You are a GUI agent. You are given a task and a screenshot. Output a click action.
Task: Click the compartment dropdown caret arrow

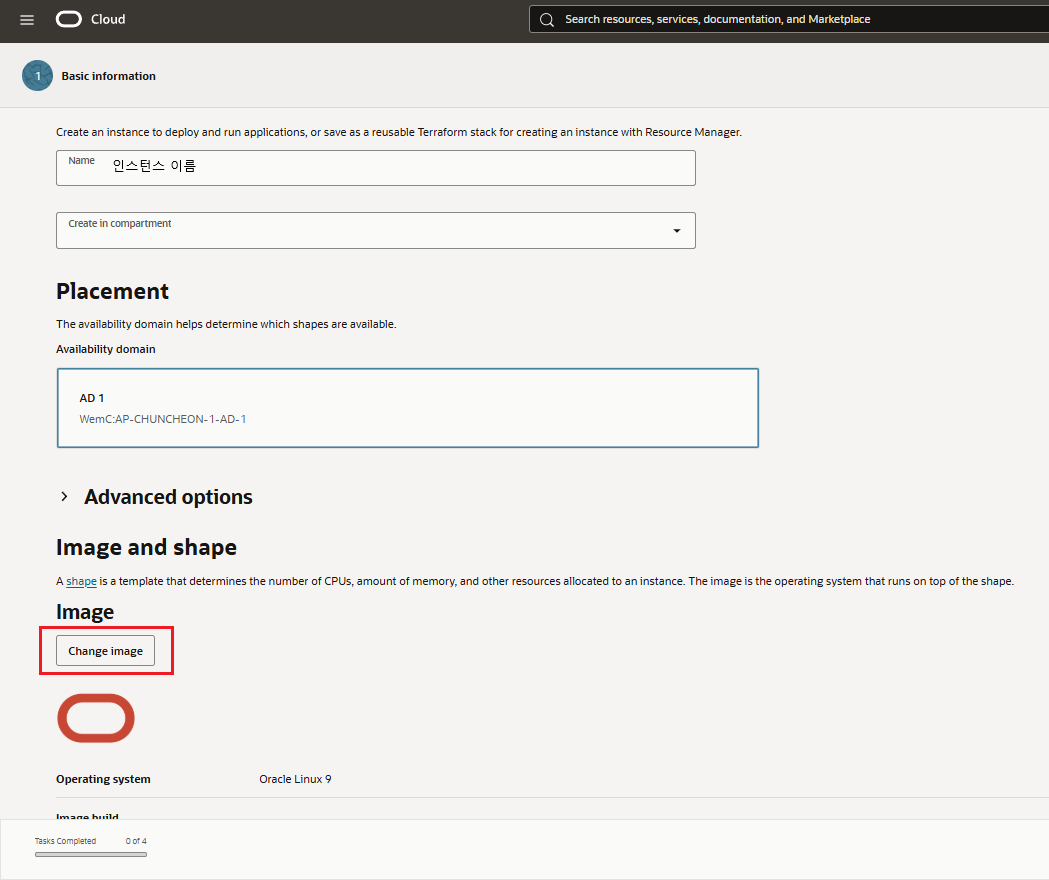[676, 231]
